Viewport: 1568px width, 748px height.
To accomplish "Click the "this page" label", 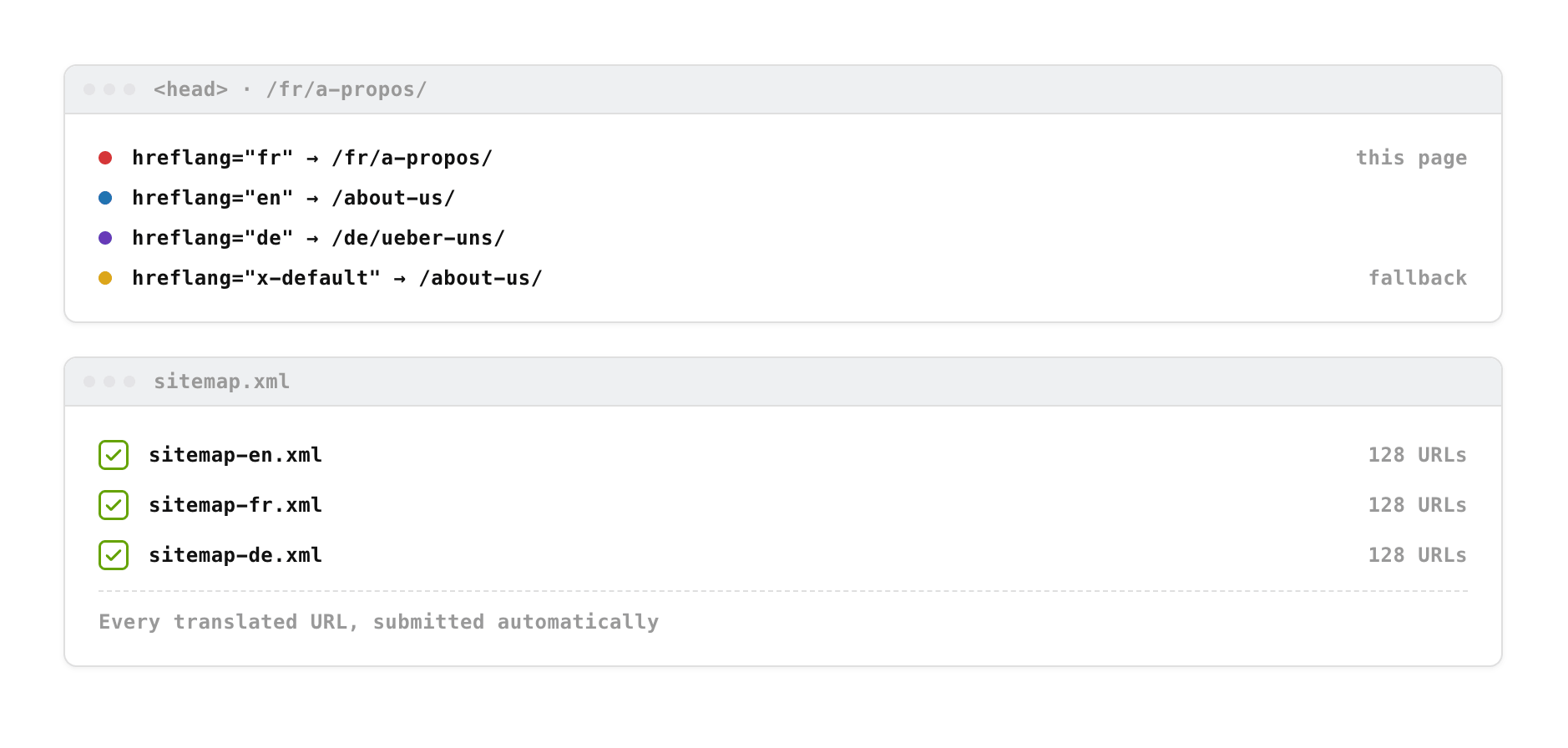I will tap(1411, 158).
